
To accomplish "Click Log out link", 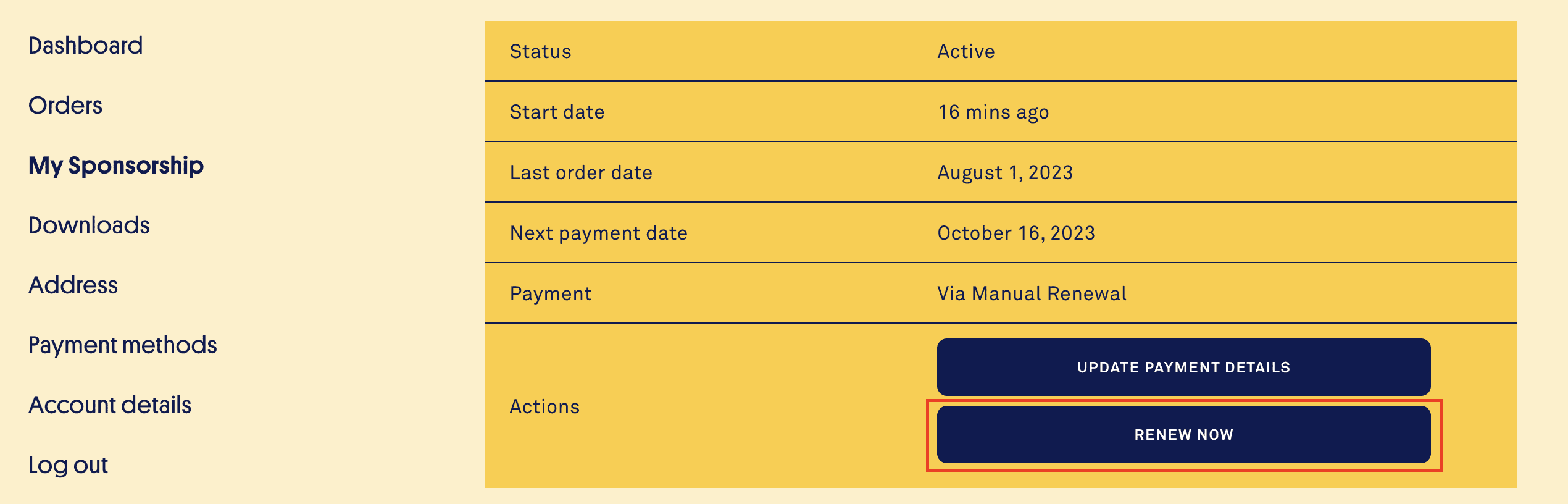I will click(69, 465).
